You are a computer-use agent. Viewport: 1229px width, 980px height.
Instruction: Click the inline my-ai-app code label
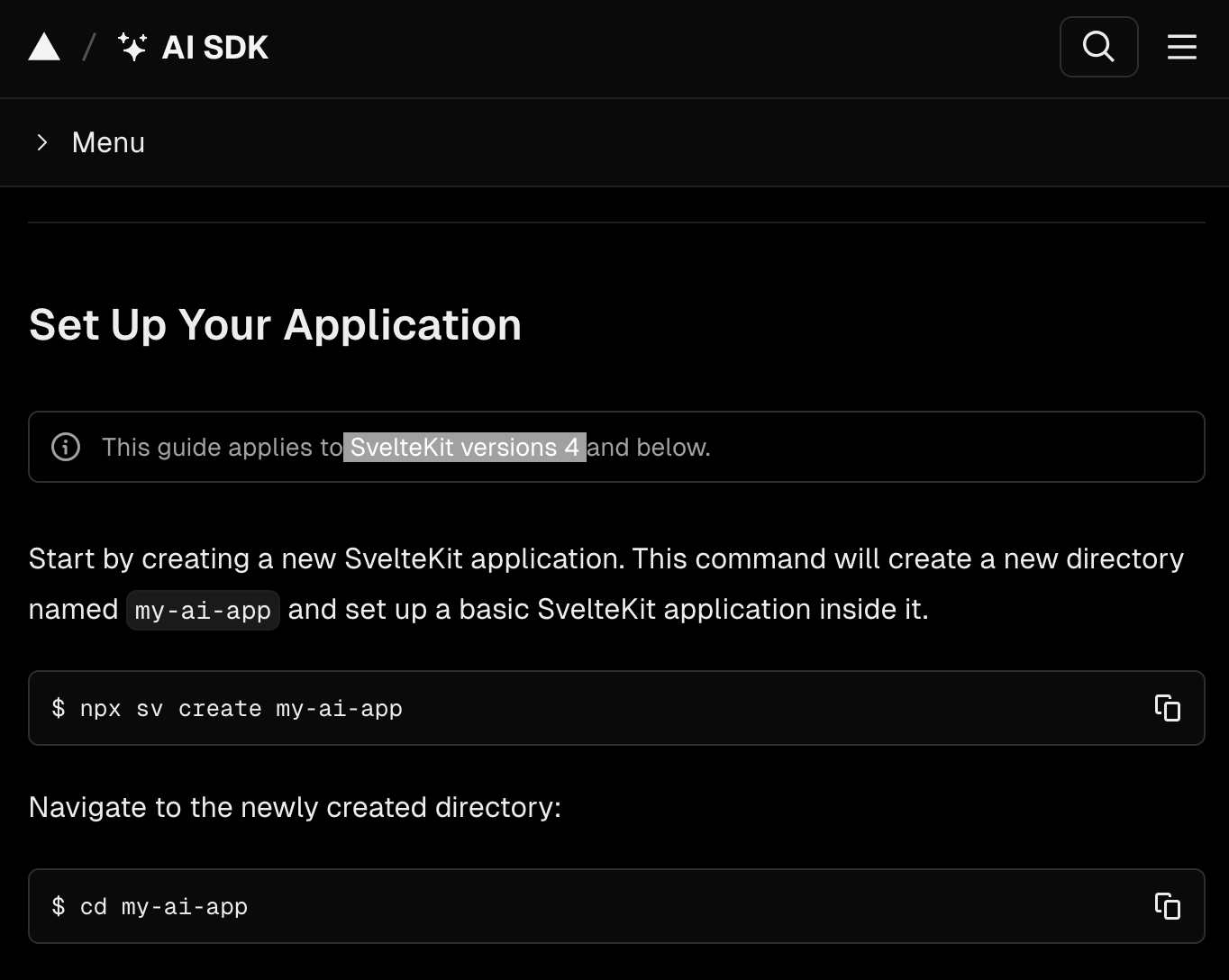(203, 610)
